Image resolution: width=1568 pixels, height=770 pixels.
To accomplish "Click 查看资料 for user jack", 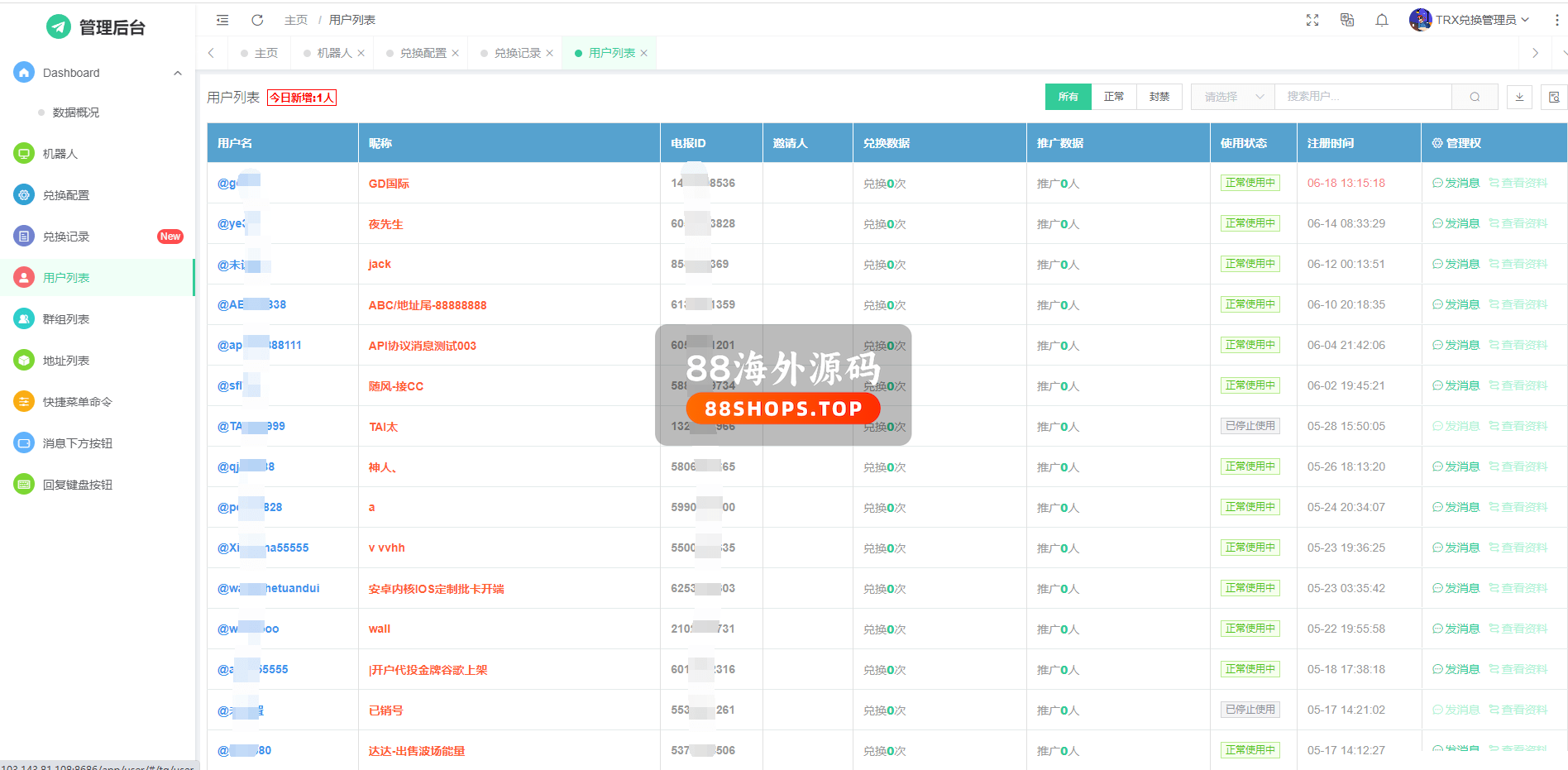I will coord(1518,264).
